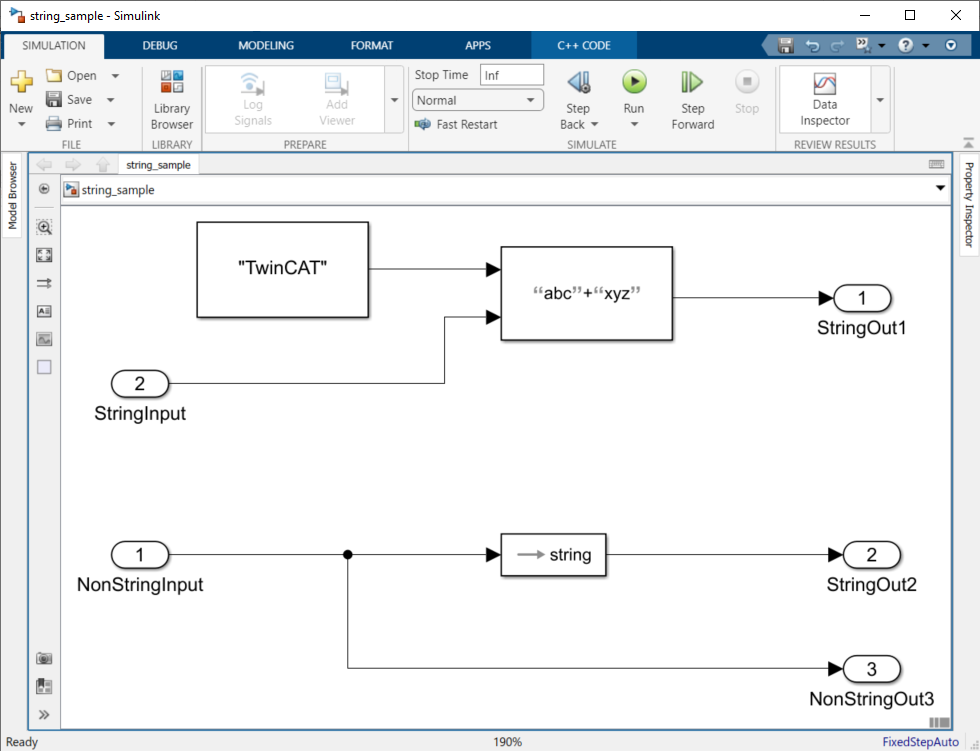Viewport: 980px width, 751px height.
Task: Open the Library Browser
Action: tap(172, 100)
